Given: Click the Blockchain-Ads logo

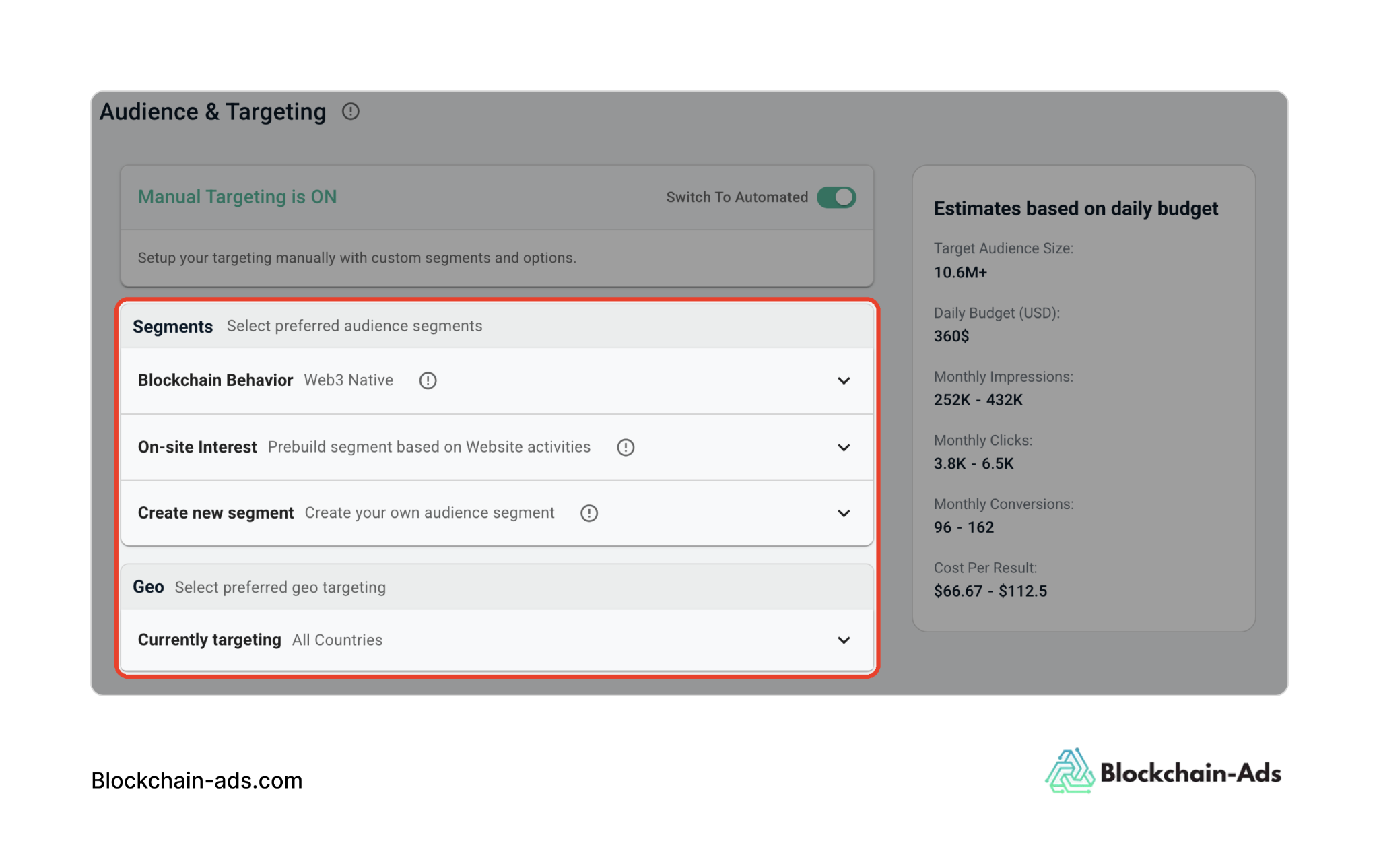Looking at the screenshot, I should click(1163, 772).
